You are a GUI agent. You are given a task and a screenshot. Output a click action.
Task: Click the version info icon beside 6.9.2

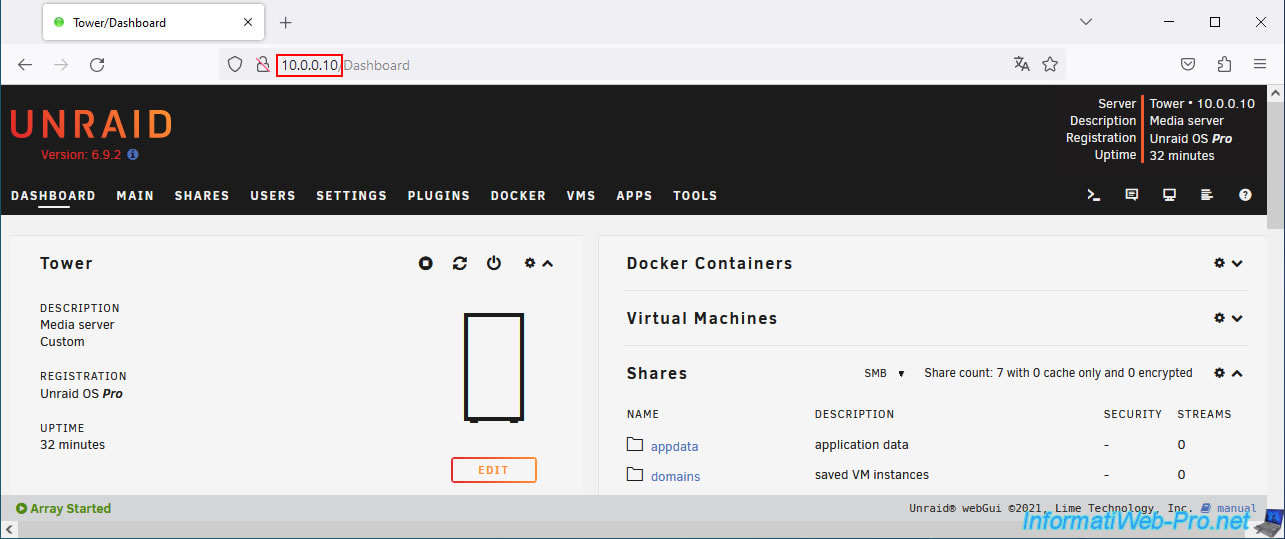[x=133, y=155]
